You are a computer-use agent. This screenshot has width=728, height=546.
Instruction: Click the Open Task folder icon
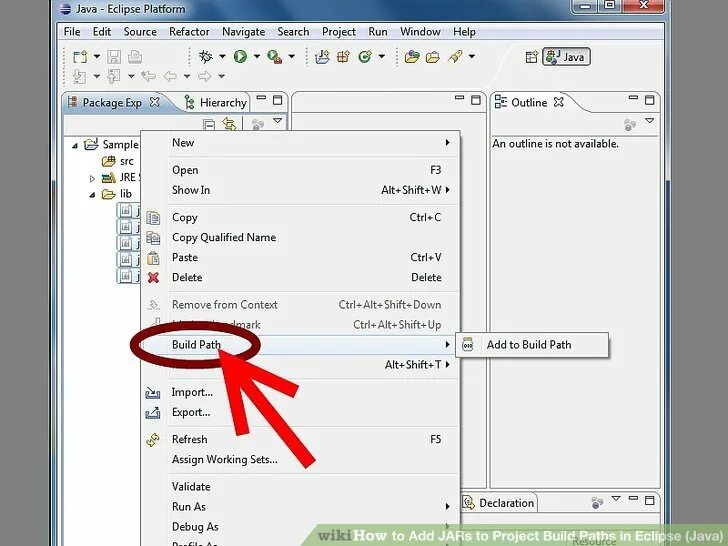click(x=433, y=57)
